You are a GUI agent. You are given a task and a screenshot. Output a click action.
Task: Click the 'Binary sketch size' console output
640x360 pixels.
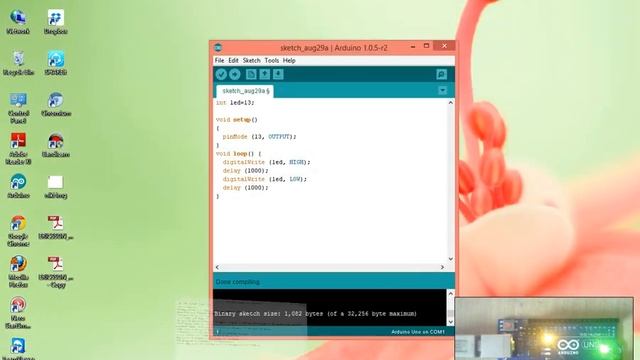tap(316, 313)
